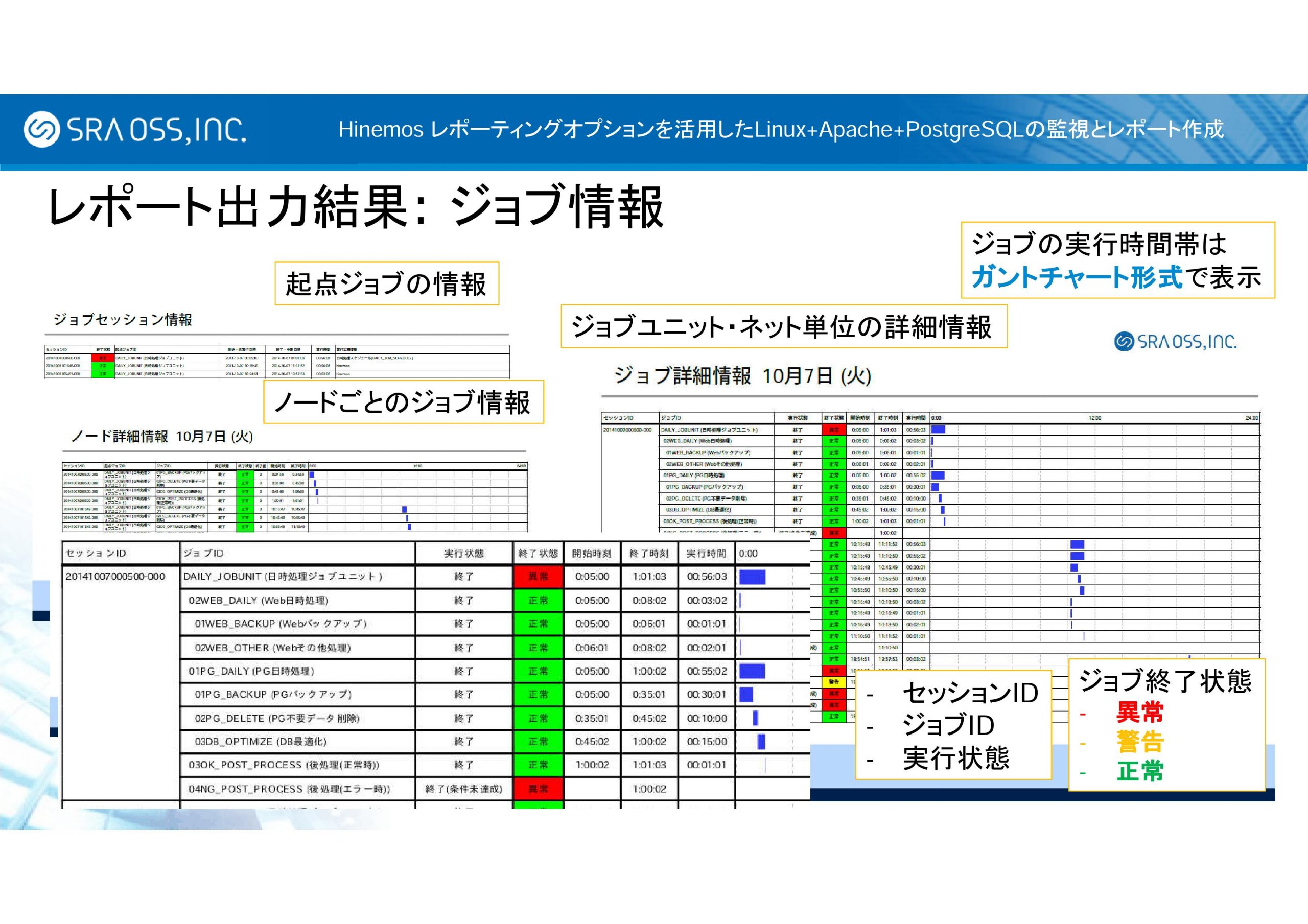Click the ジョブセッション情報 section heading
Image resolution: width=1308 pixels, height=924 pixels.
[x=123, y=320]
